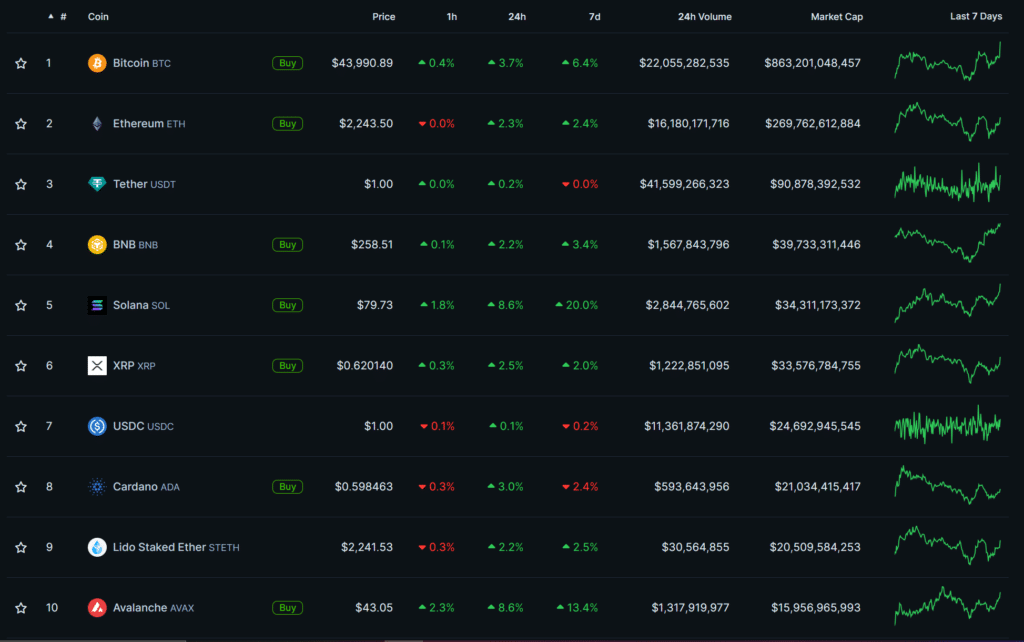Favorite Bitcoin with its star icon
Image resolution: width=1024 pixels, height=642 pixels.
coord(21,63)
